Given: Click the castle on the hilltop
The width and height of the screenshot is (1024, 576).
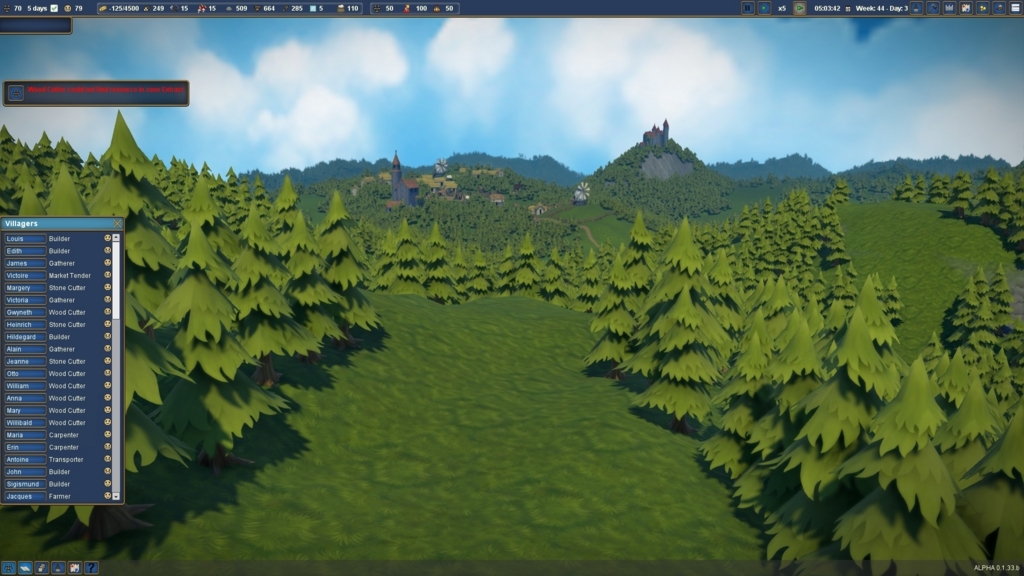Looking at the screenshot, I should [x=656, y=133].
